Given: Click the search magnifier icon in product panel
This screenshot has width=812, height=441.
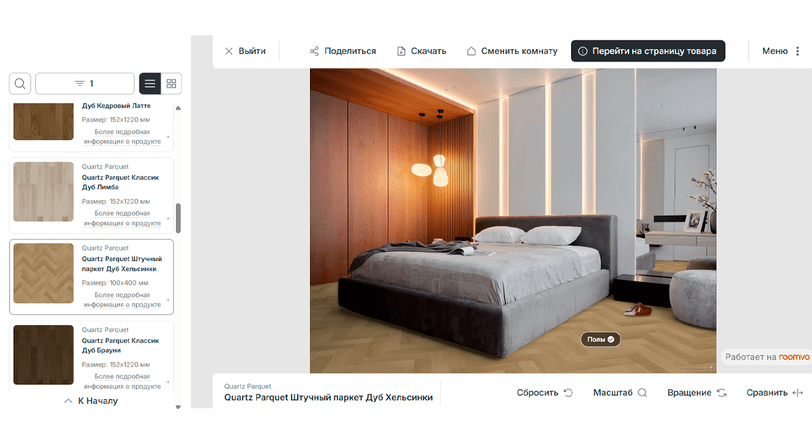Looking at the screenshot, I should [20, 84].
